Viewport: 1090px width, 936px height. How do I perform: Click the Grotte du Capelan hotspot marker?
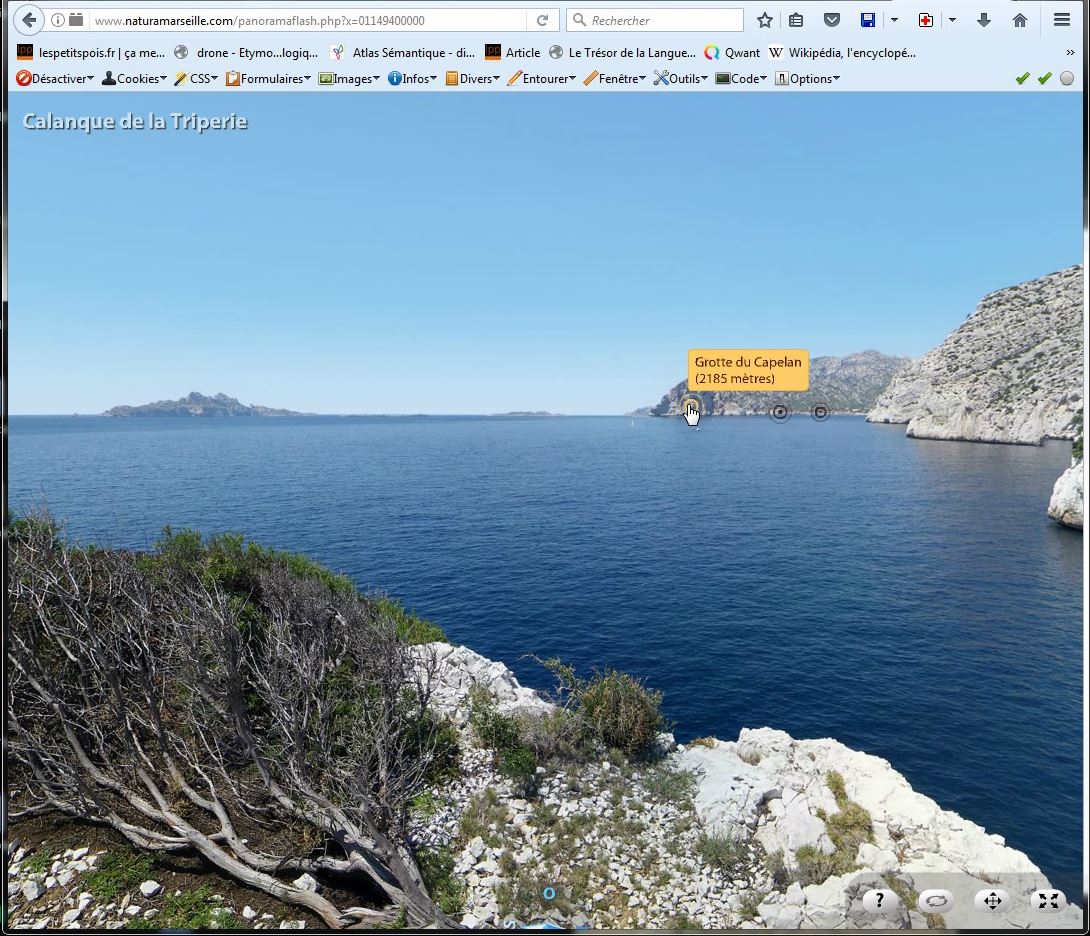point(689,408)
